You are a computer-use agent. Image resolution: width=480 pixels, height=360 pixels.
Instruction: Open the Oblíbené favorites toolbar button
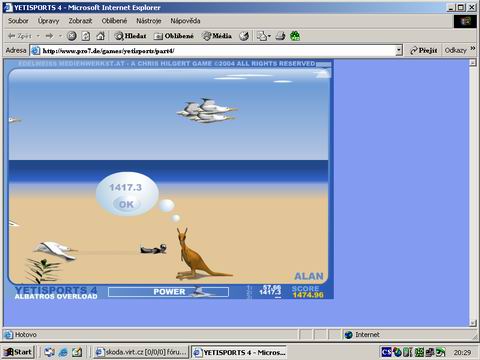(x=174, y=36)
